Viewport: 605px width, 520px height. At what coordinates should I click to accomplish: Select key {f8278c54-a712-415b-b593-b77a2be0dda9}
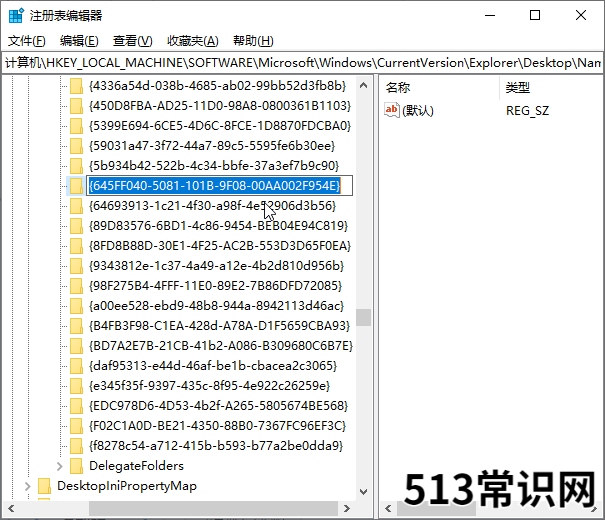pos(216,446)
